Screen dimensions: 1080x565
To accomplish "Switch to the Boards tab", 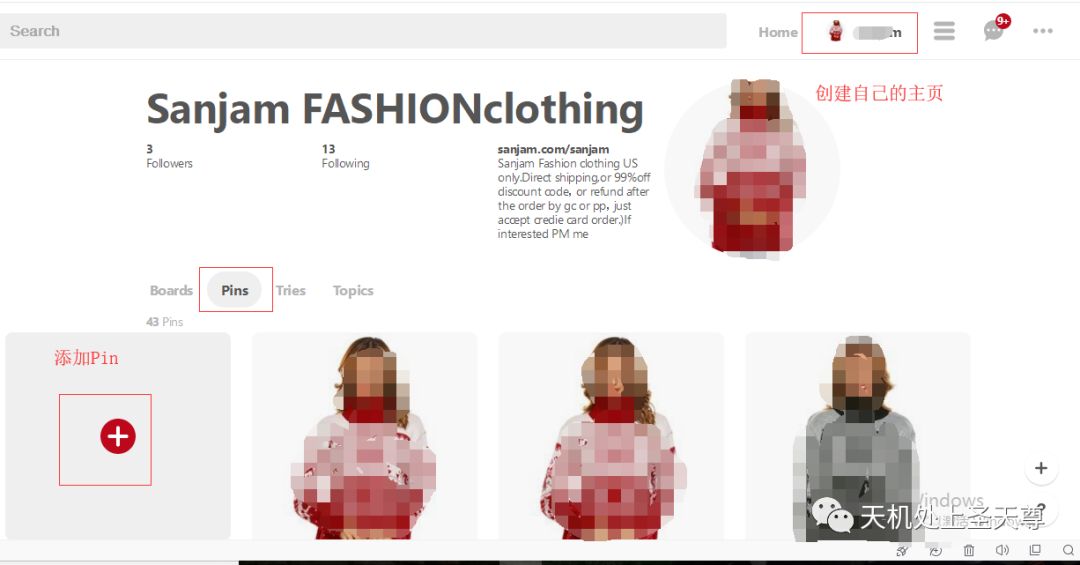I will point(171,290).
